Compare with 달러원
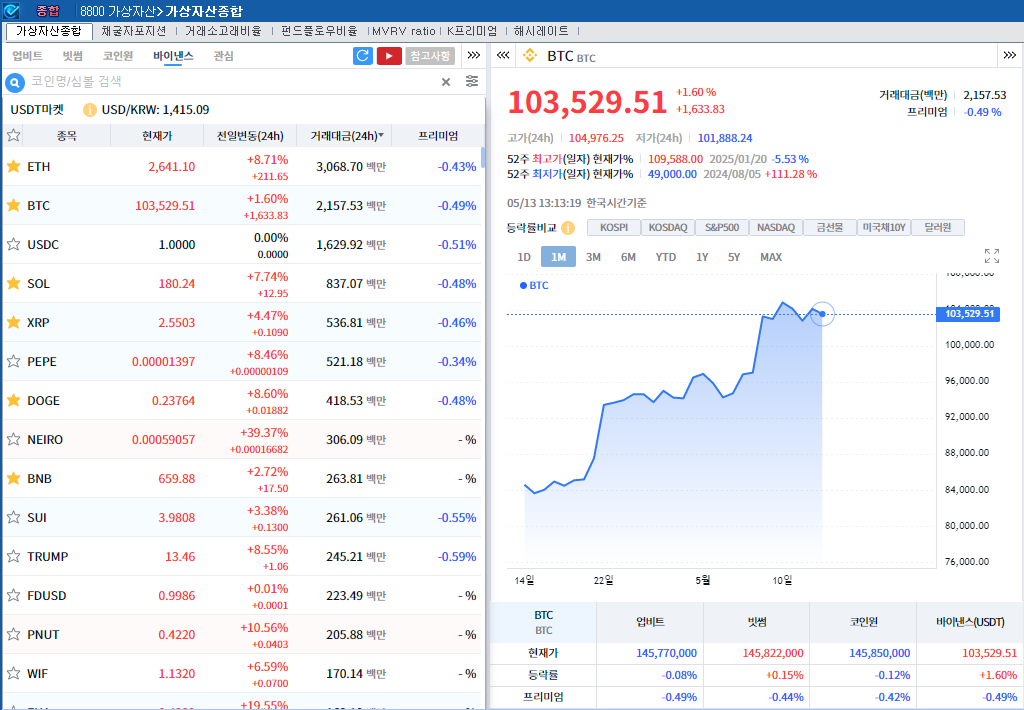 (938, 227)
